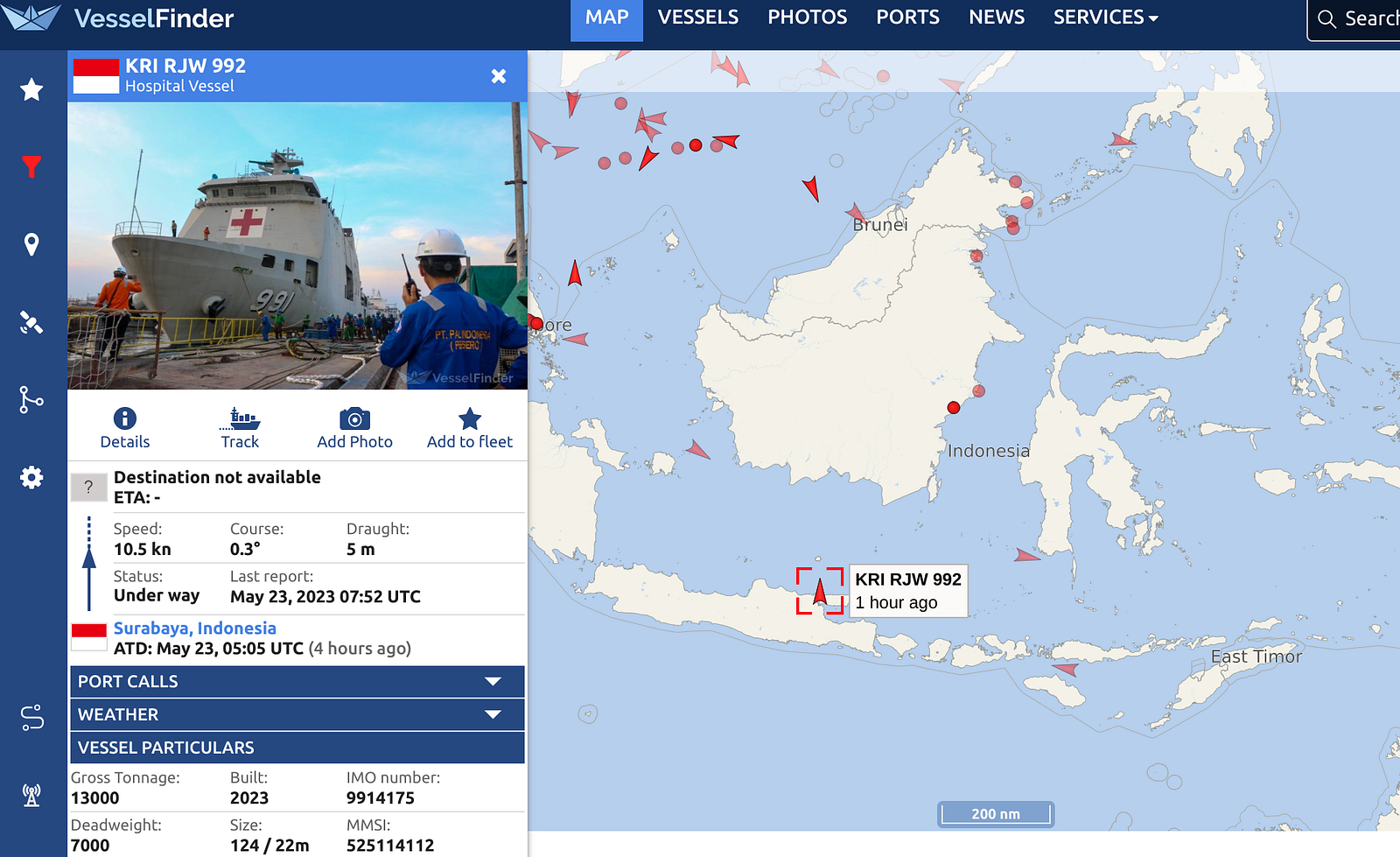Viewport: 1400px width, 857px height.
Task: Click the Indonesian flag beside Surabaya port
Action: 88,637
